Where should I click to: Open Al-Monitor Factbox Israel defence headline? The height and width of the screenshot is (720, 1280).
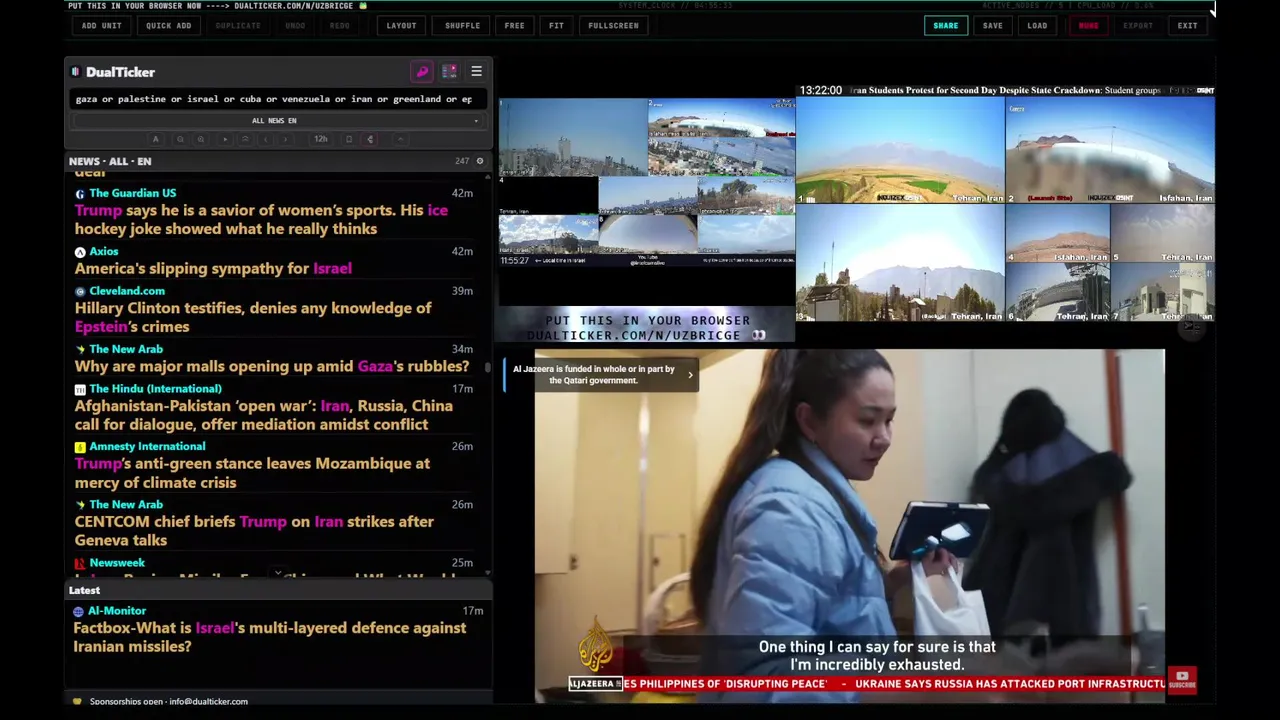(x=270, y=637)
